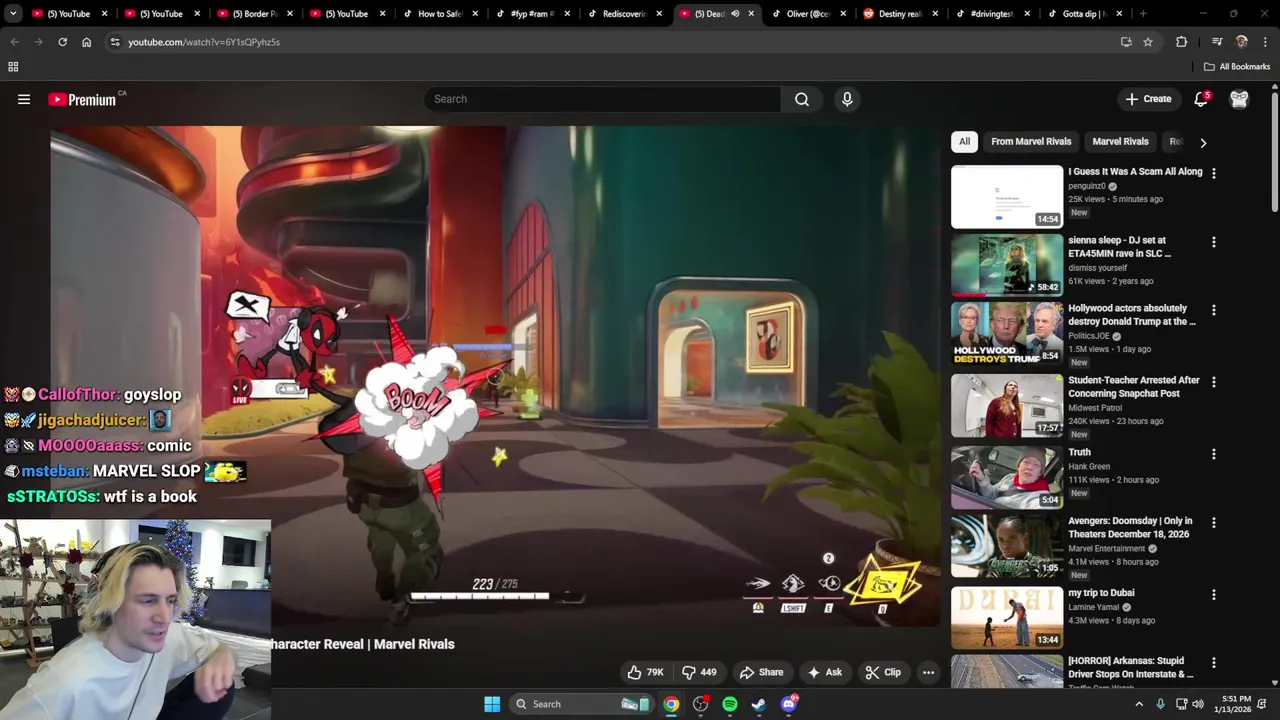Reload the page in Chrome
Viewport: 1280px width, 720px height.
pyautogui.click(x=62, y=42)
